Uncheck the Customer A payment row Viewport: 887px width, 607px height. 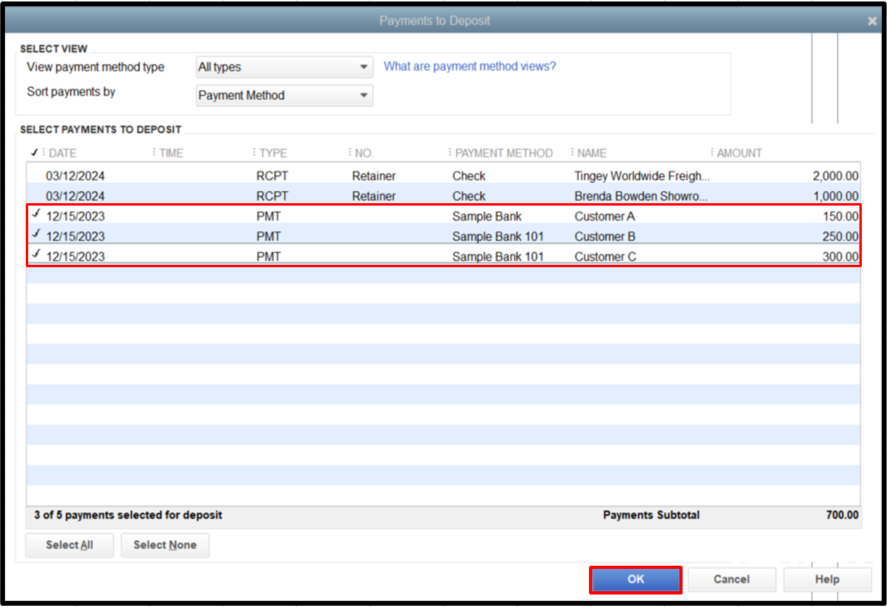[36, 214]
